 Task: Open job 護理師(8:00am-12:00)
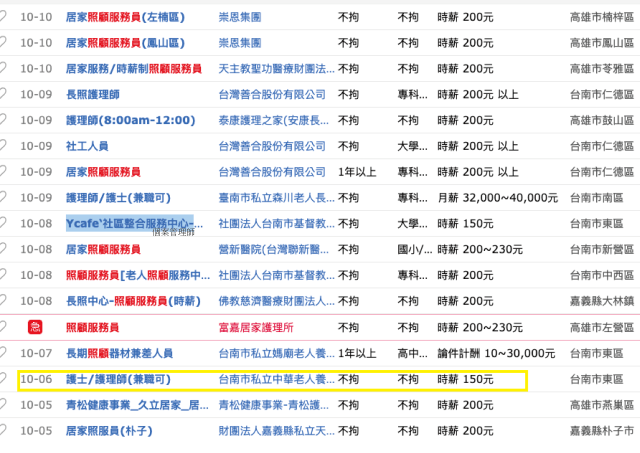tap(131, 120)
